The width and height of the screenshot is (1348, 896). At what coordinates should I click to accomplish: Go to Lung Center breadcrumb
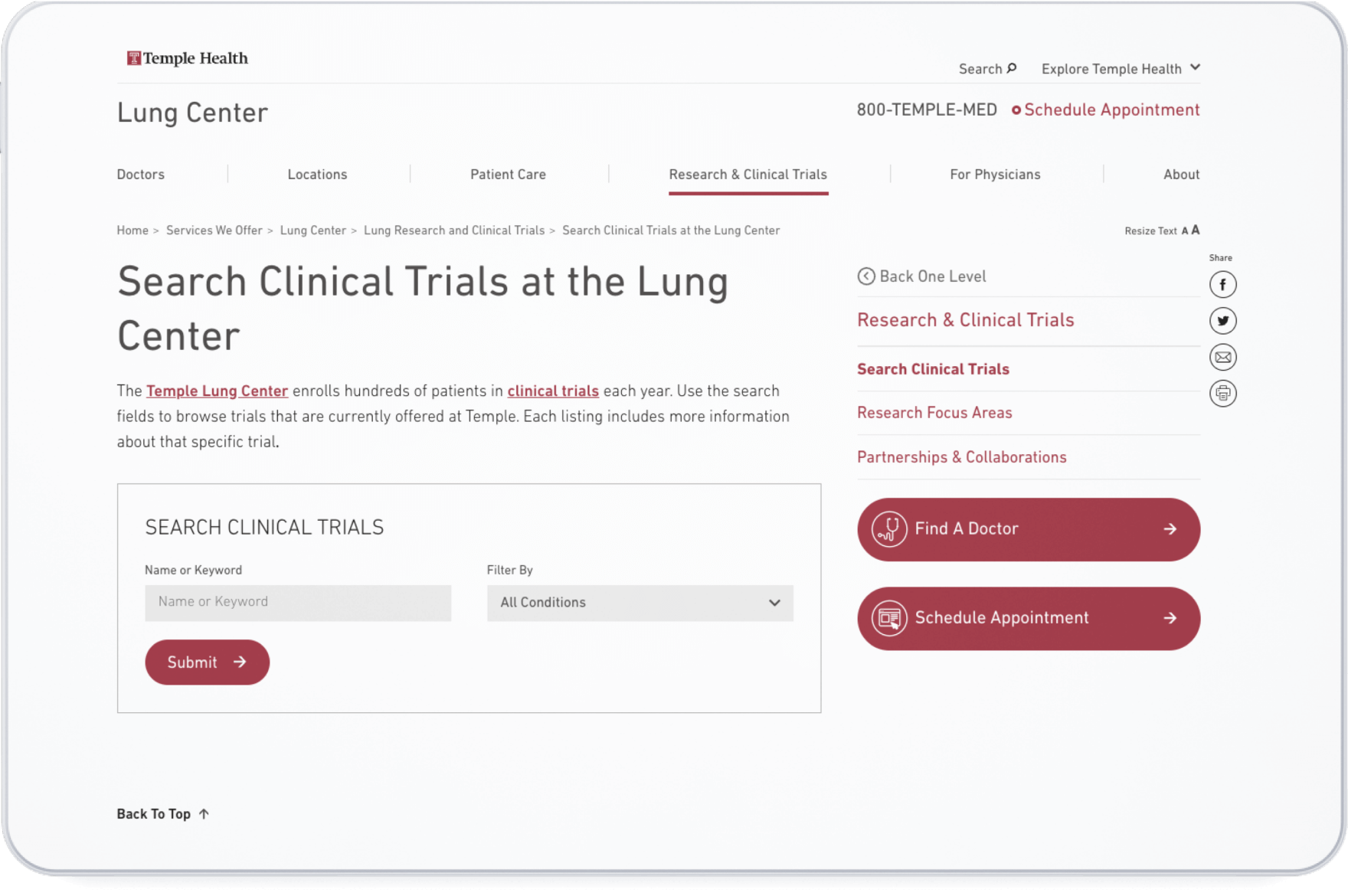[313, 231]
